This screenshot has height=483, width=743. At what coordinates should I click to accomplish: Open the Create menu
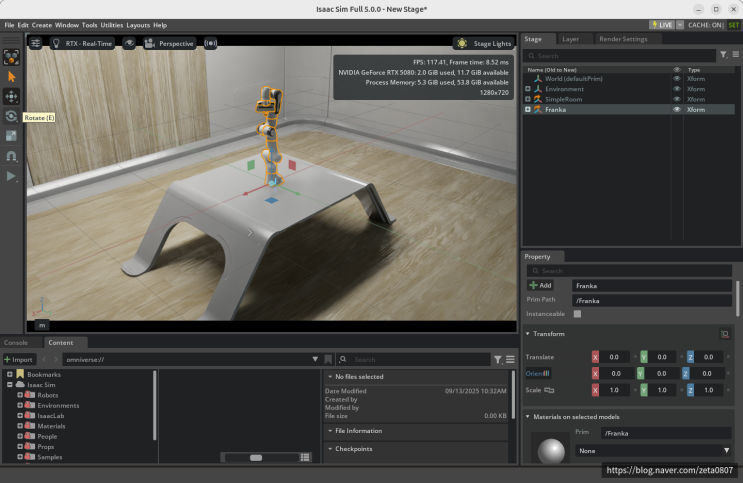tap(42, 25)
